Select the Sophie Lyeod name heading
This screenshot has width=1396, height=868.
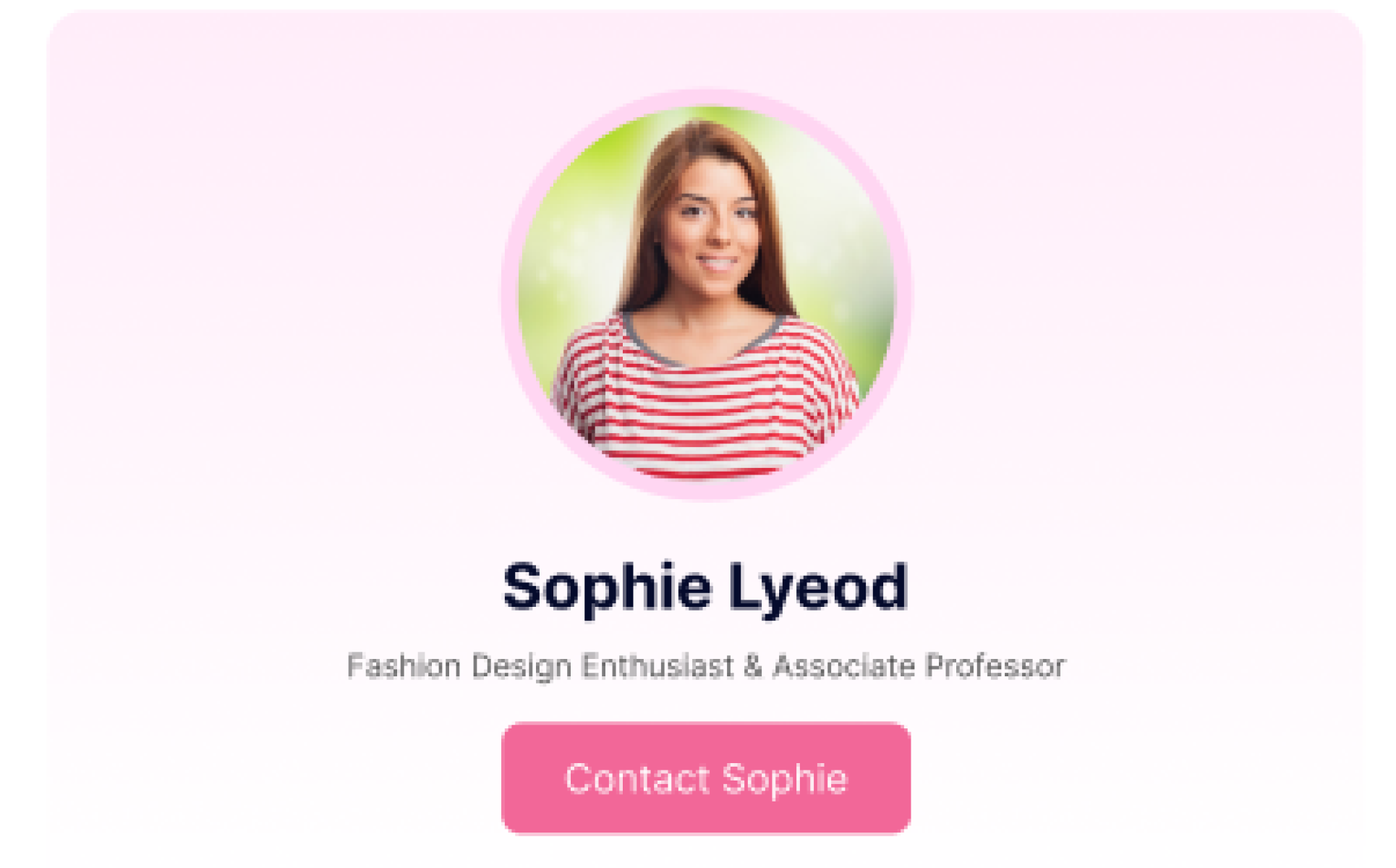(x=705, y=587)
